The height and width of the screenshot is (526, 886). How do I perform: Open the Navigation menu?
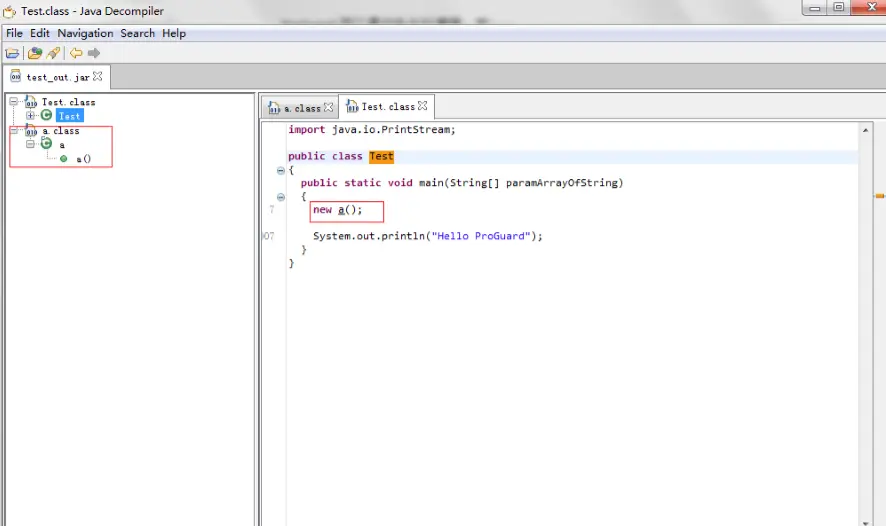(x=85, y=33)
